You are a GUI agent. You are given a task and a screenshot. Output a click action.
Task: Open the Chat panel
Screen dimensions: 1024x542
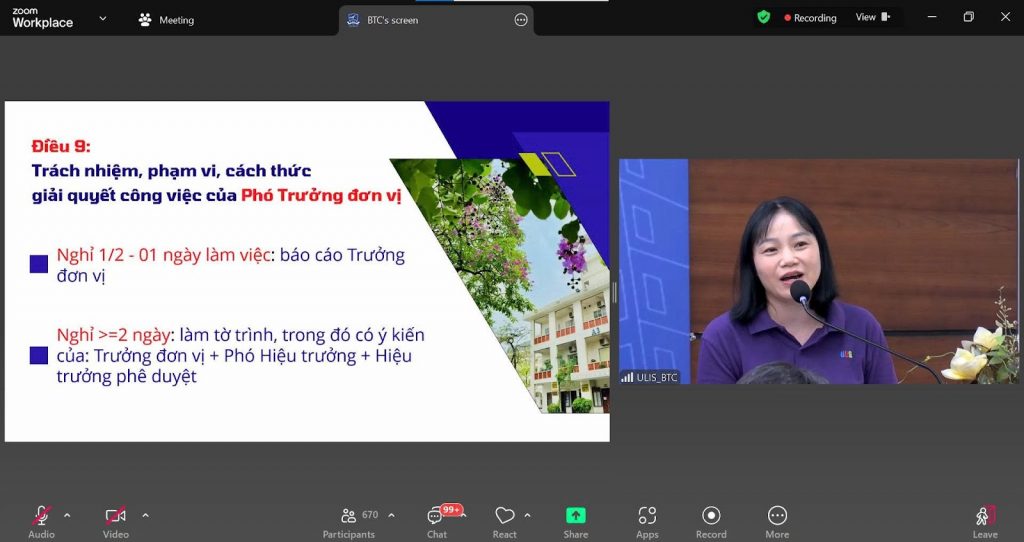click(x=437, y=520)
